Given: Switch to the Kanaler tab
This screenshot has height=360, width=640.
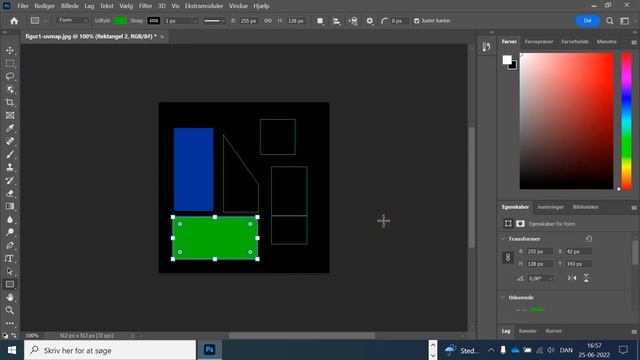Looking at the screenshot, I should (x=528, y=331).
